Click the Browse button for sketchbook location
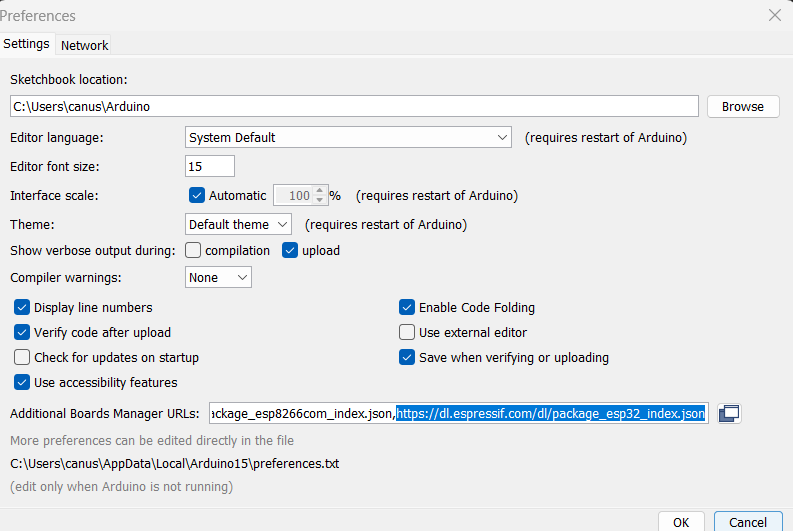Image resolution: width=793 pixels, height=531 pixels. pos(742,107)
